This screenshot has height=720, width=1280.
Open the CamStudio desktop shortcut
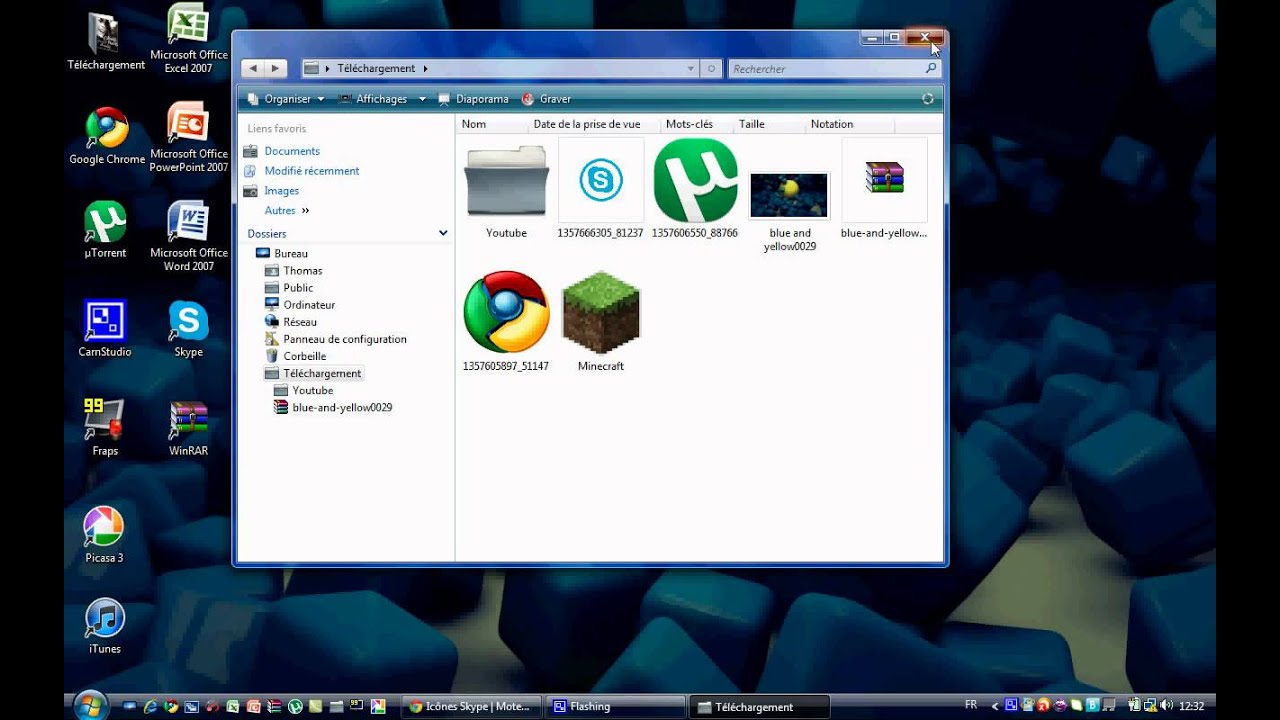tap(105, 329)
